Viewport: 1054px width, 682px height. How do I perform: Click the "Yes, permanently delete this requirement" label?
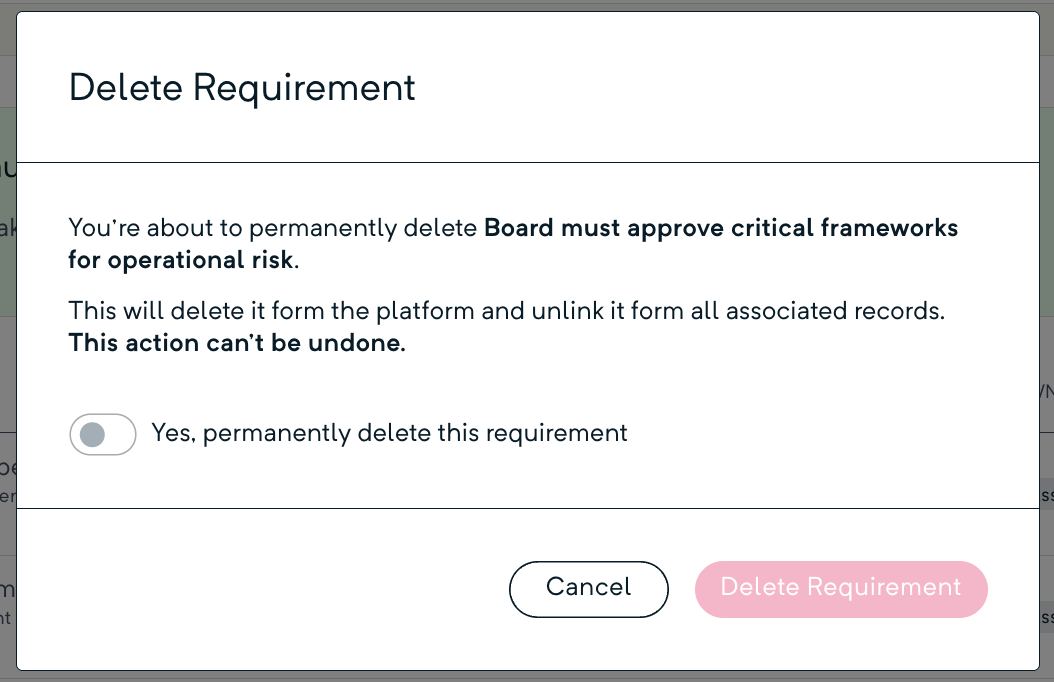click(x=389, y=433)
